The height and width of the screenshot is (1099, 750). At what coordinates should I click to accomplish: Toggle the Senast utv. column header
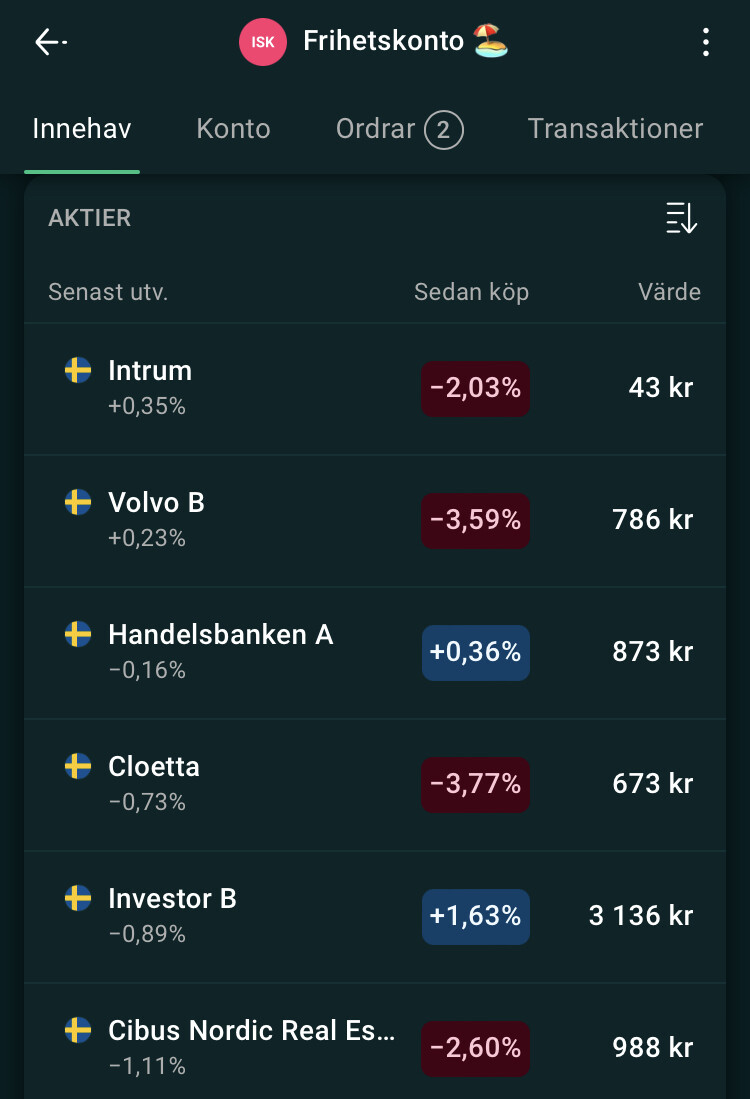(x=108, y=292)
